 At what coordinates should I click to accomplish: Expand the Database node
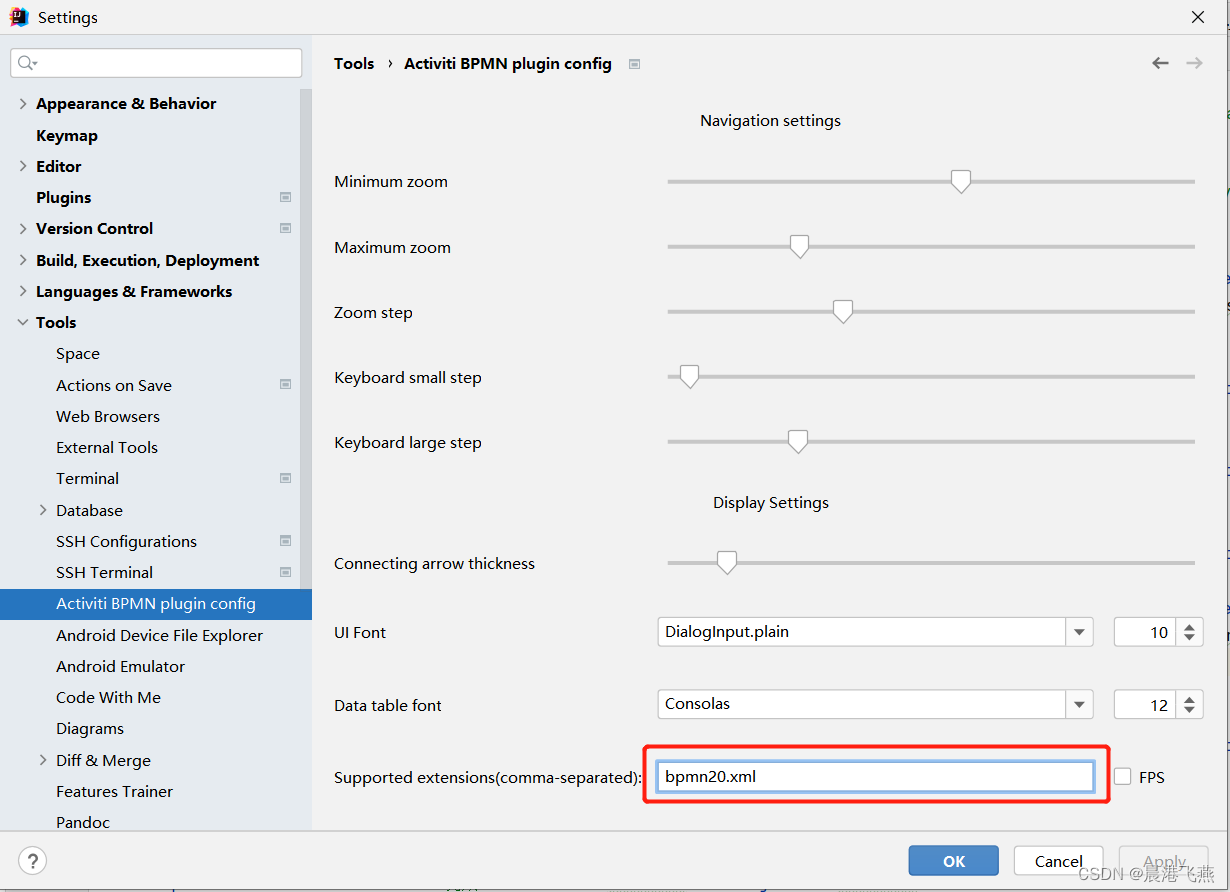(43, 510)
